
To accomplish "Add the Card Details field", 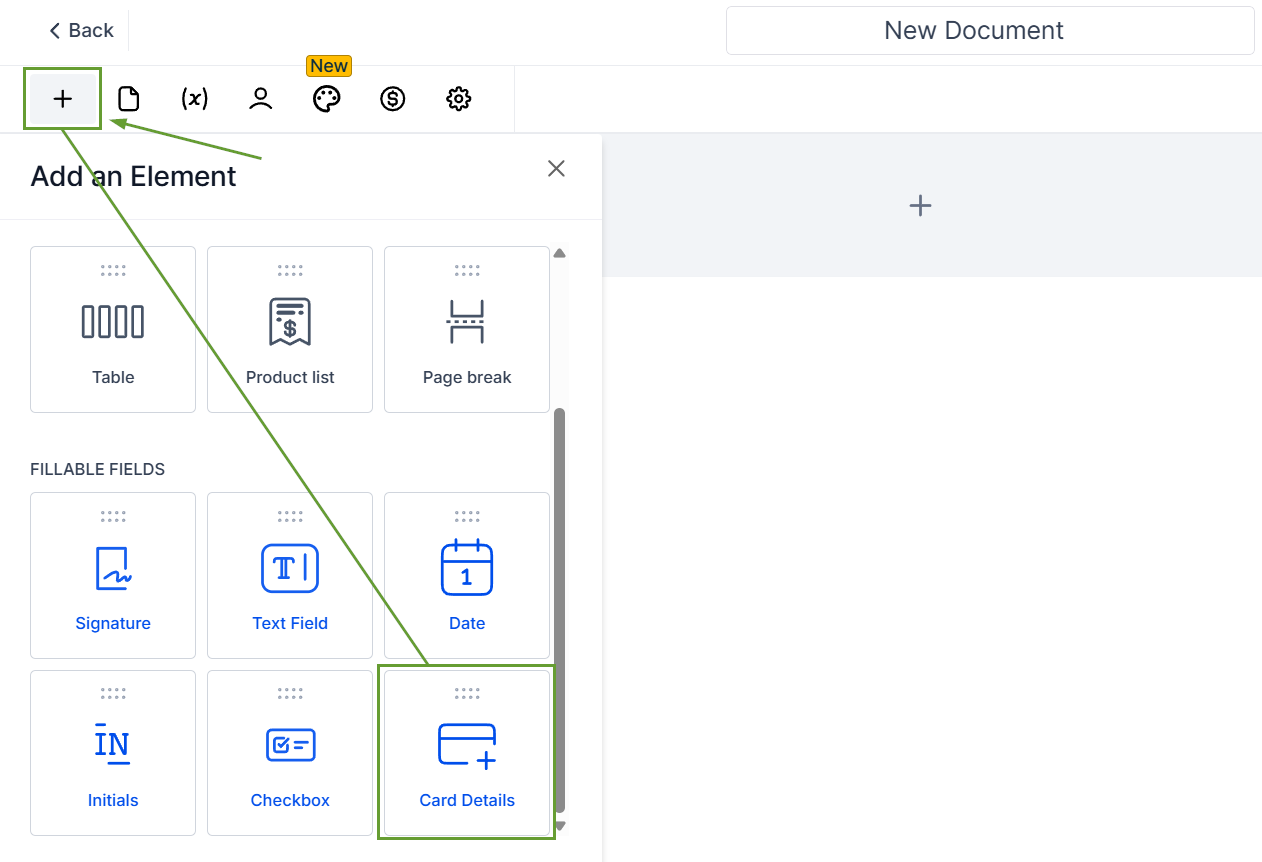I will [467, 752].
